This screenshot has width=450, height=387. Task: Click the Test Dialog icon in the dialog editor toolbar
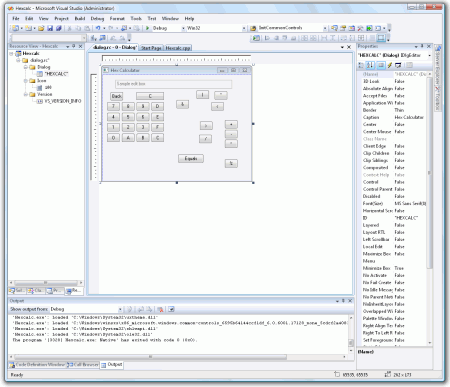coord(256,38)
